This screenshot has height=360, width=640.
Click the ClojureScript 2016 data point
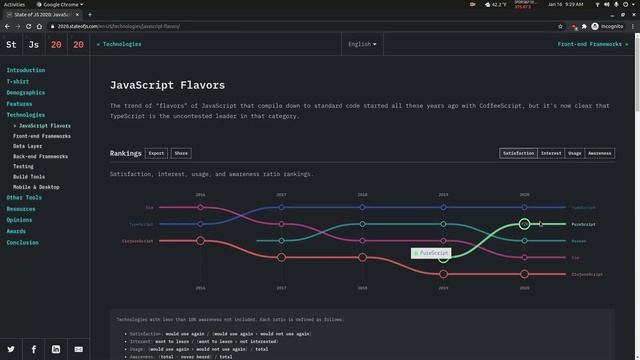(x=200, y=241)
